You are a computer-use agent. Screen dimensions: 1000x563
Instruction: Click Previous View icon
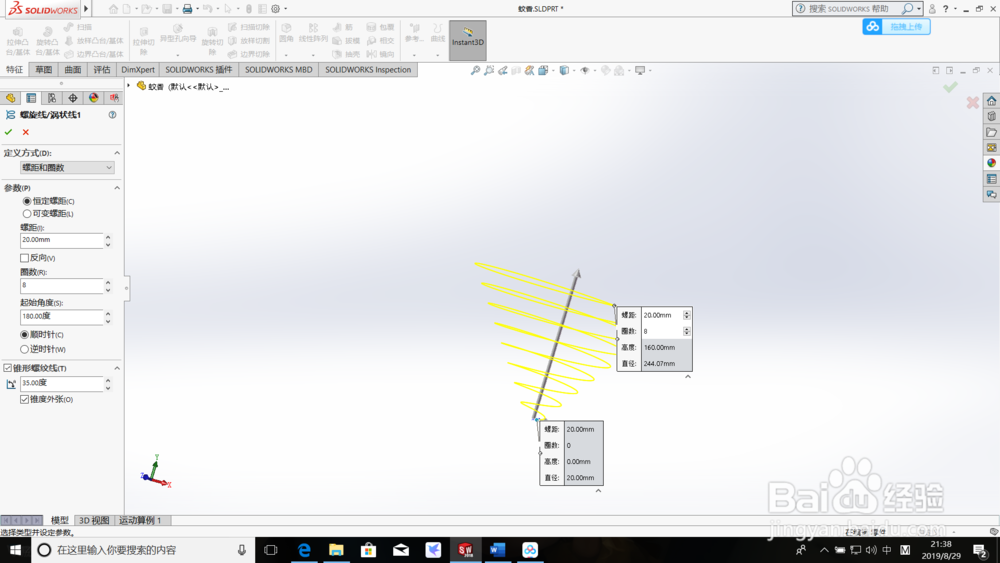503,70
